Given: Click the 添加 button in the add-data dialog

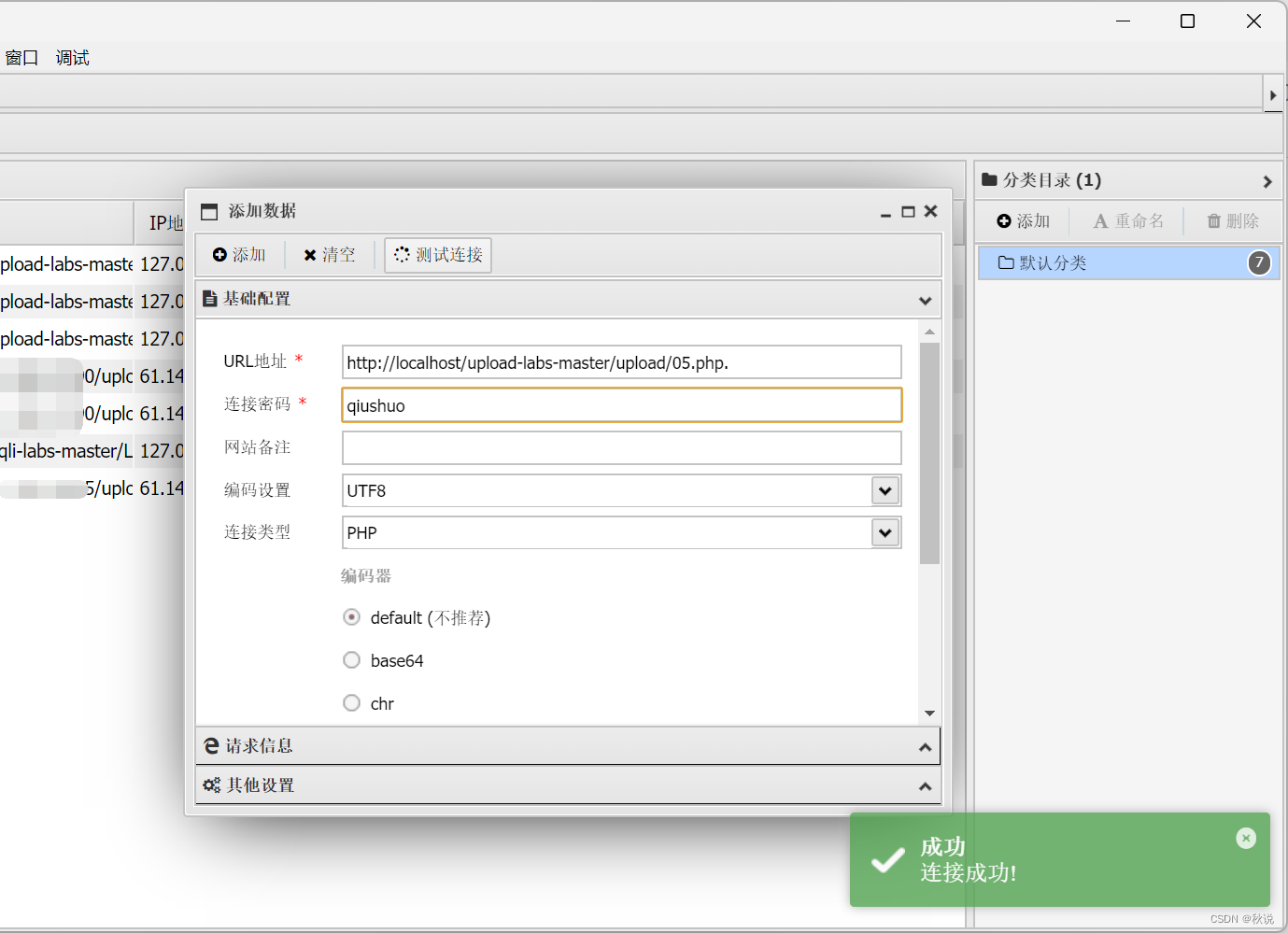Looking at the screenshot, I should 239,255.
